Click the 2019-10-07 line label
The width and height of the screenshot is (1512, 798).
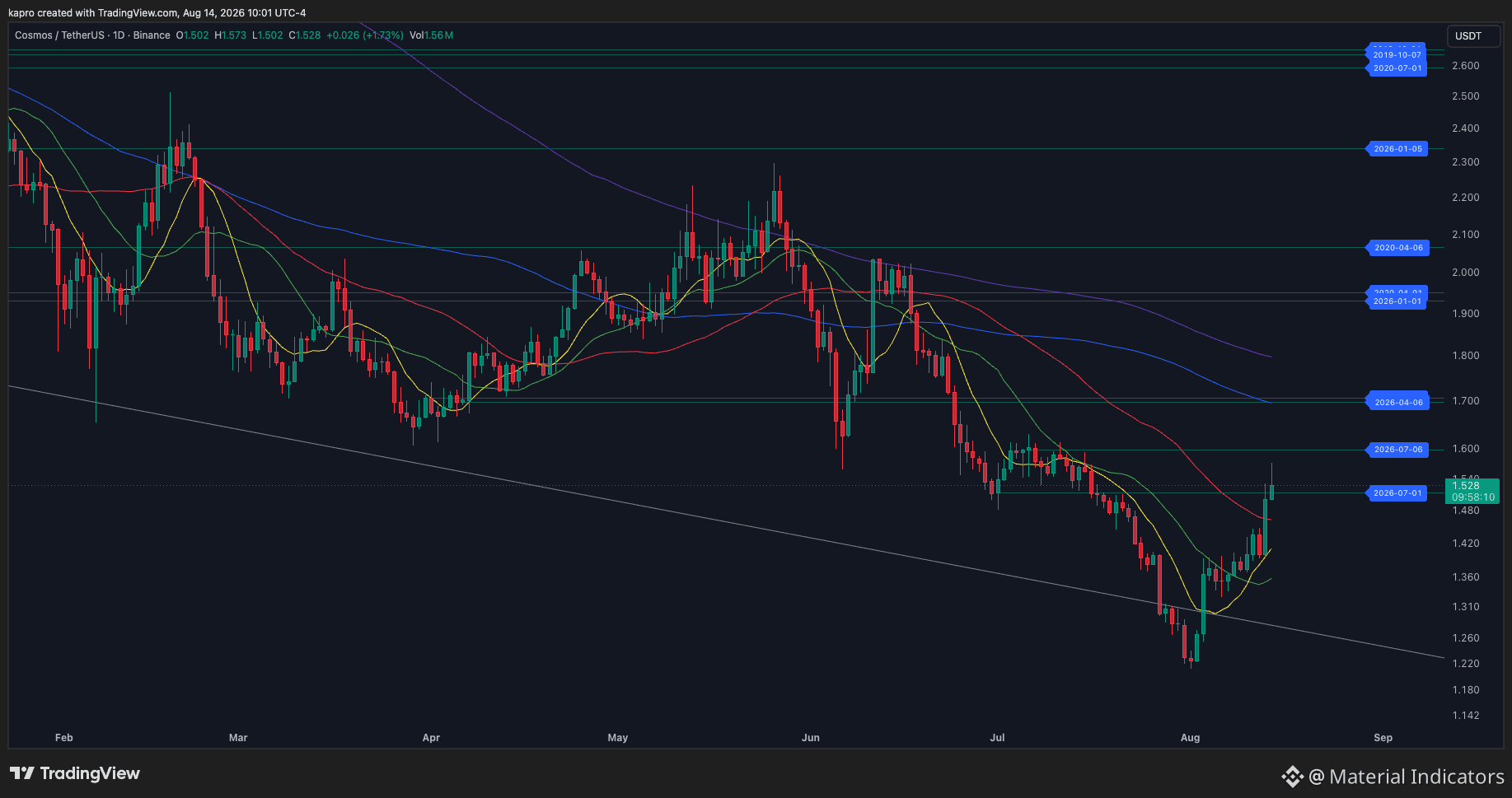pos(1397,55)
